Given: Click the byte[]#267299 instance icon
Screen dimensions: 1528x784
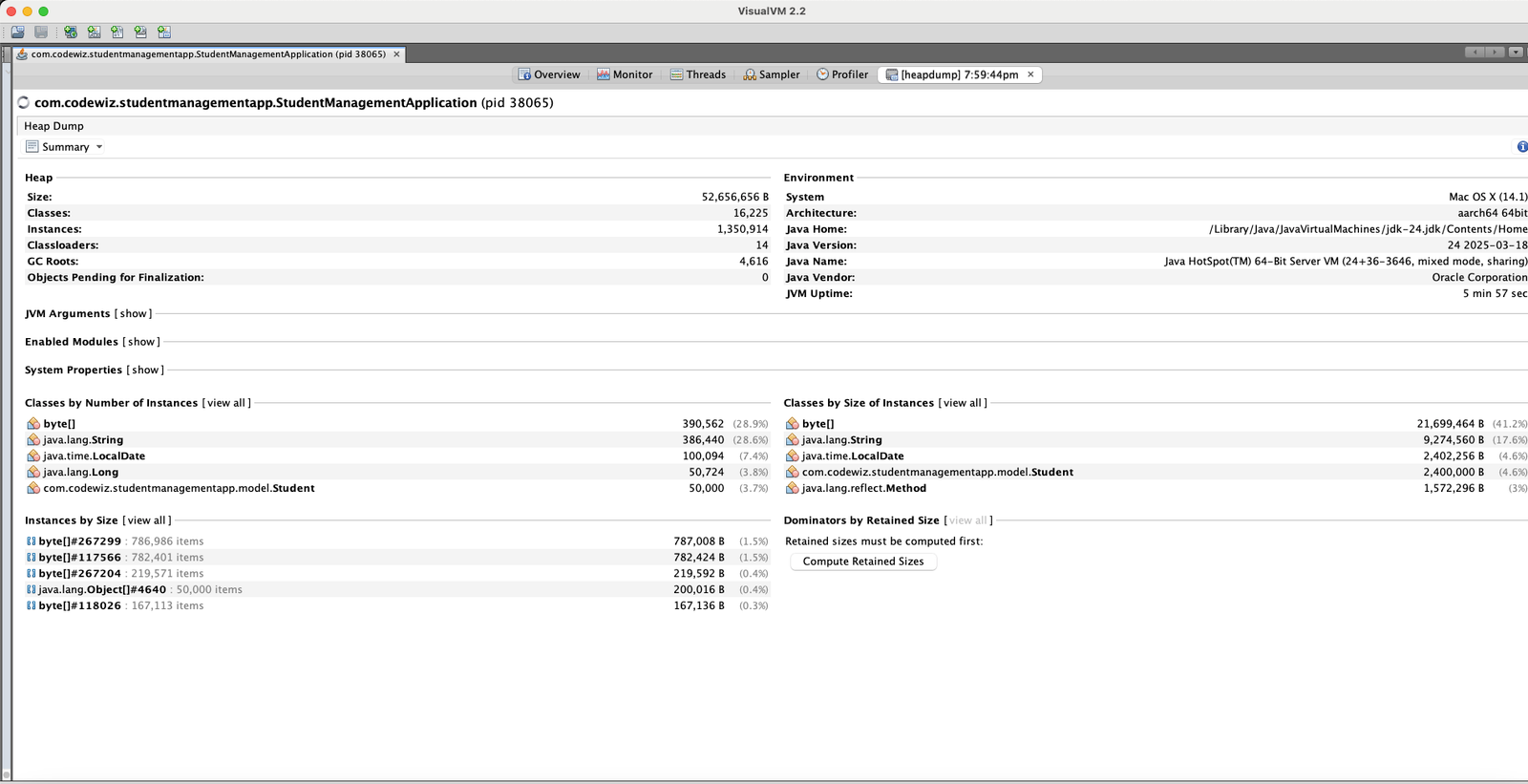Looking at the screenshot, I should [x=32, y=541].
